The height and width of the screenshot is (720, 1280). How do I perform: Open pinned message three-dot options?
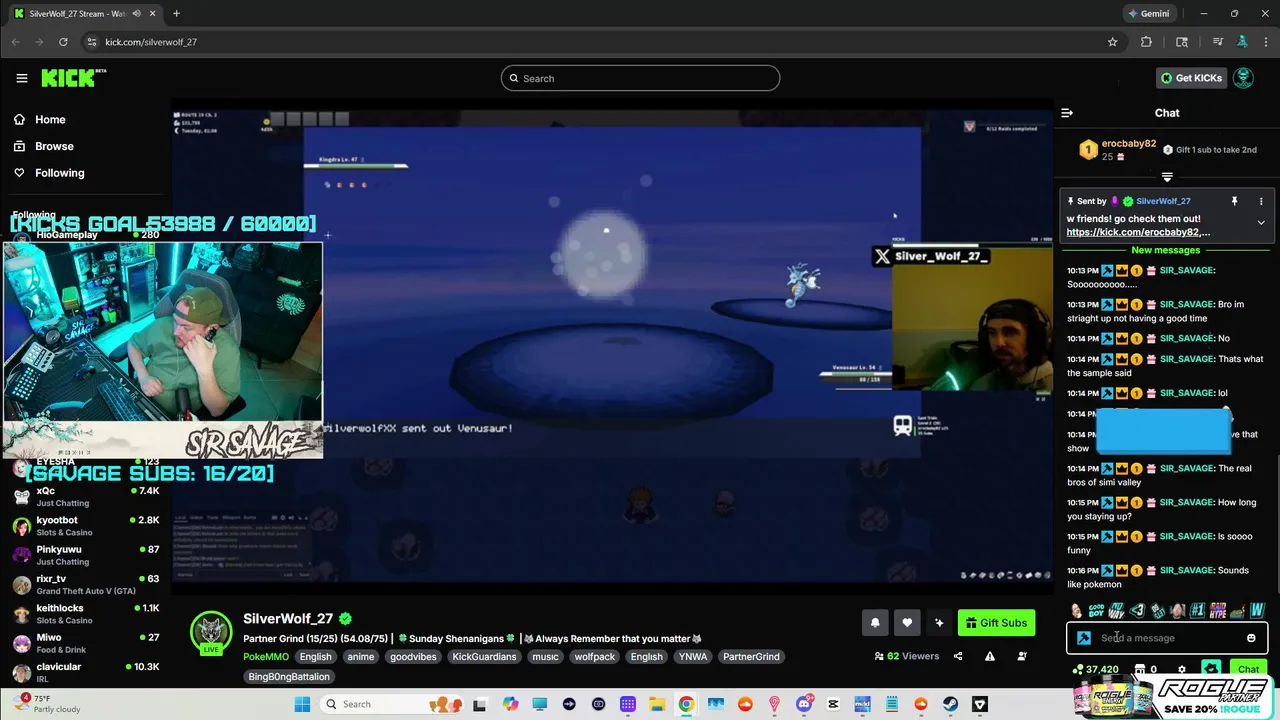[x=1261, y=201]
